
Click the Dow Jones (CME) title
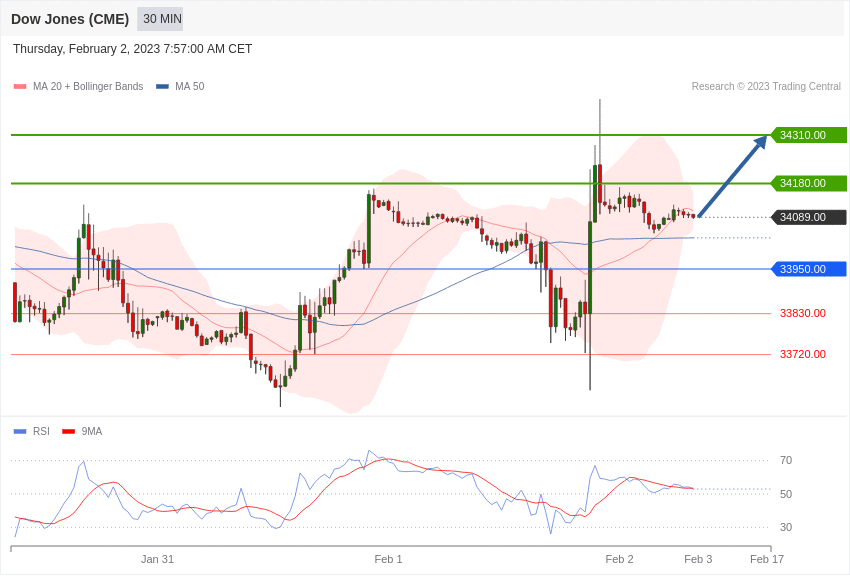[70, 19]
